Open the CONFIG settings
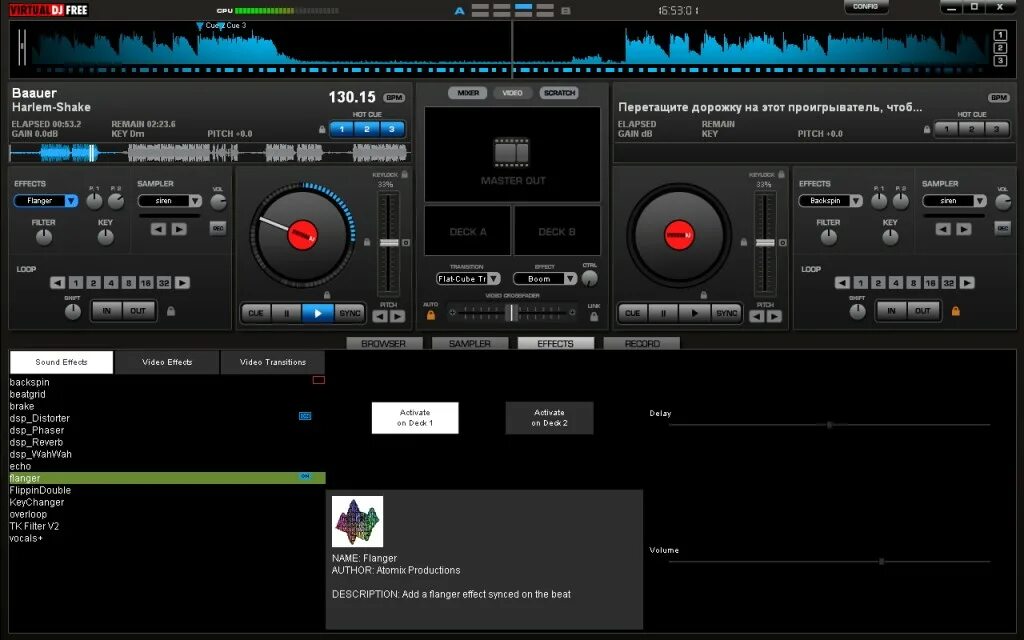The height and width of the screenshot is (640, 1024). click(865, 7)
